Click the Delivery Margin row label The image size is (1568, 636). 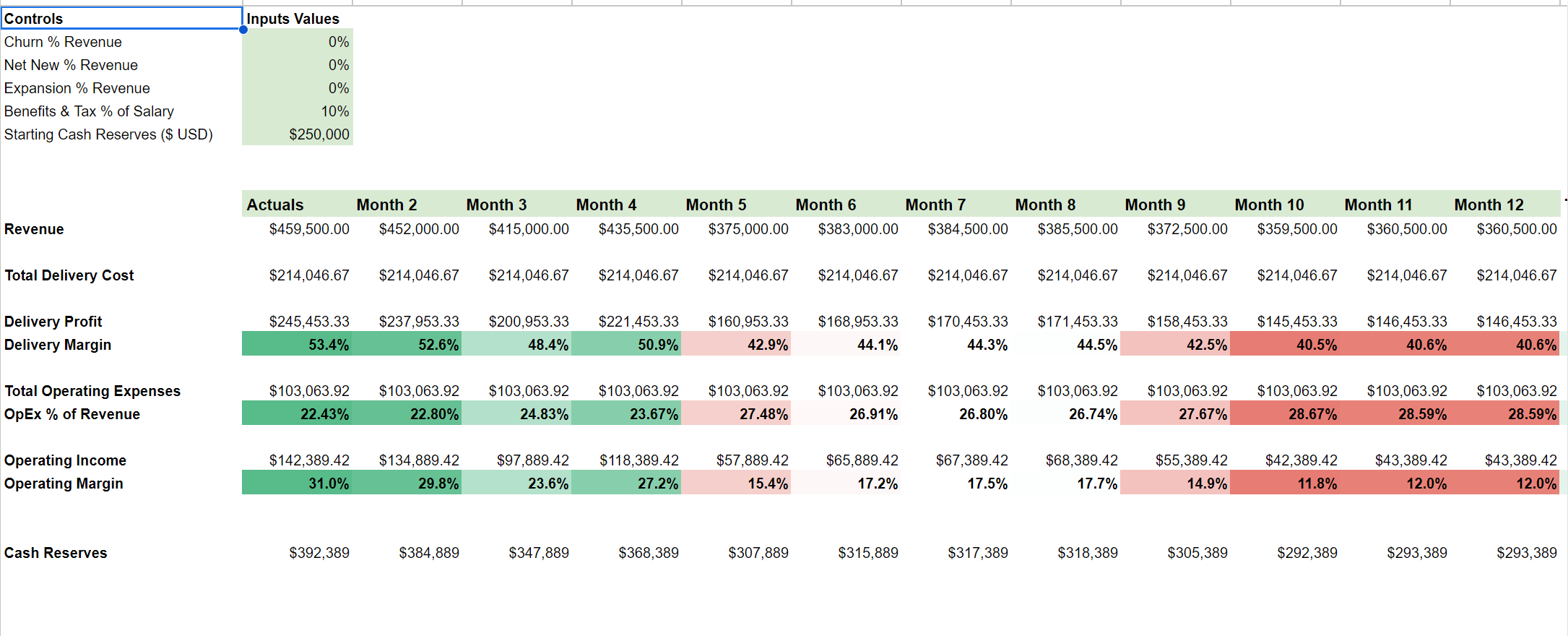pyautogui.click(x=58, y=345)
